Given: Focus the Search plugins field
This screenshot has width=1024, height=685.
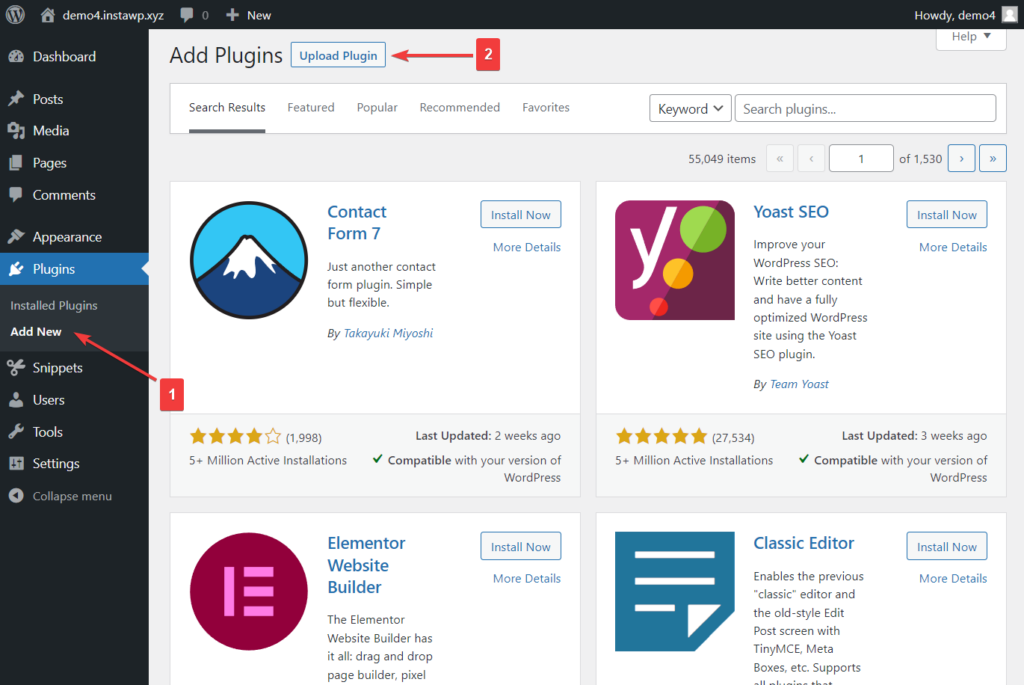Looking at the screenshot, I should [865, 108].
